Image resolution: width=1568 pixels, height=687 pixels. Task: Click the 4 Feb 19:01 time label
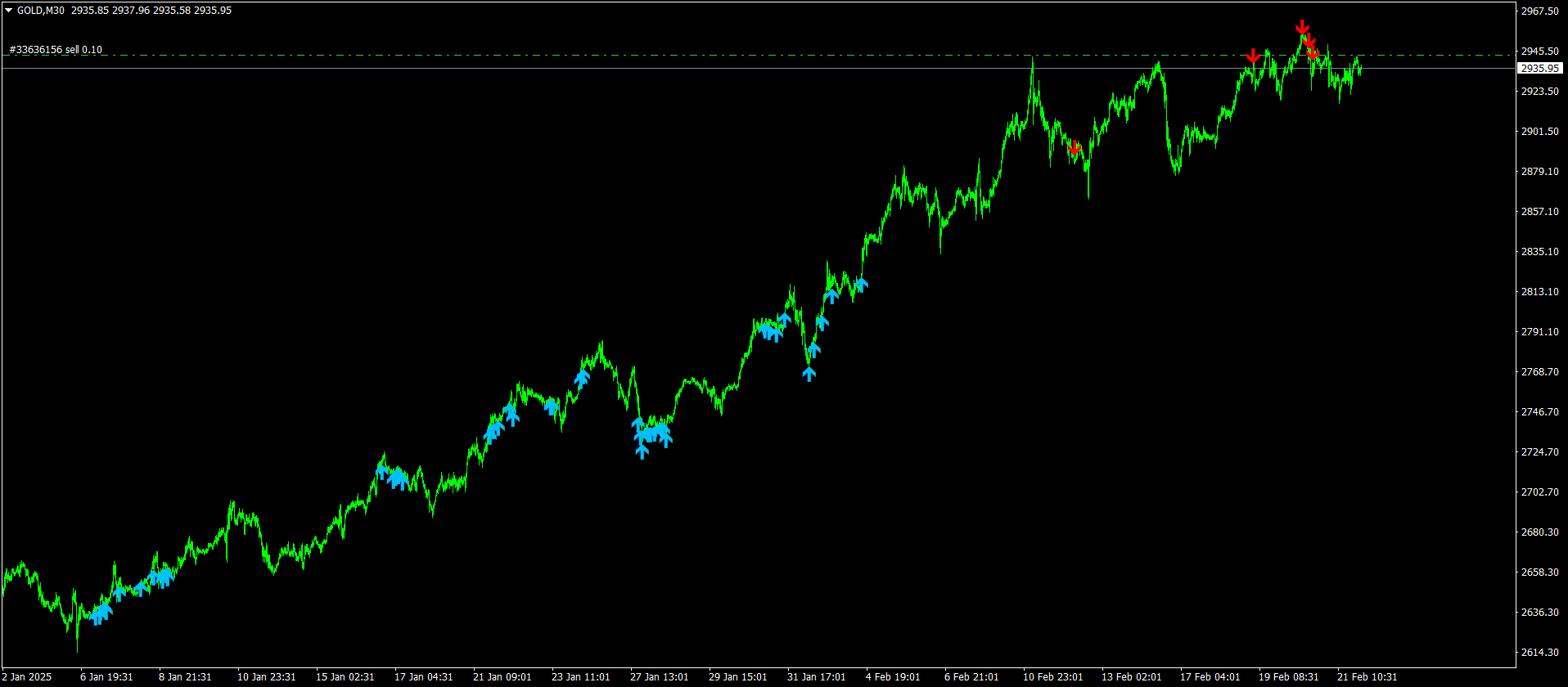893,677
